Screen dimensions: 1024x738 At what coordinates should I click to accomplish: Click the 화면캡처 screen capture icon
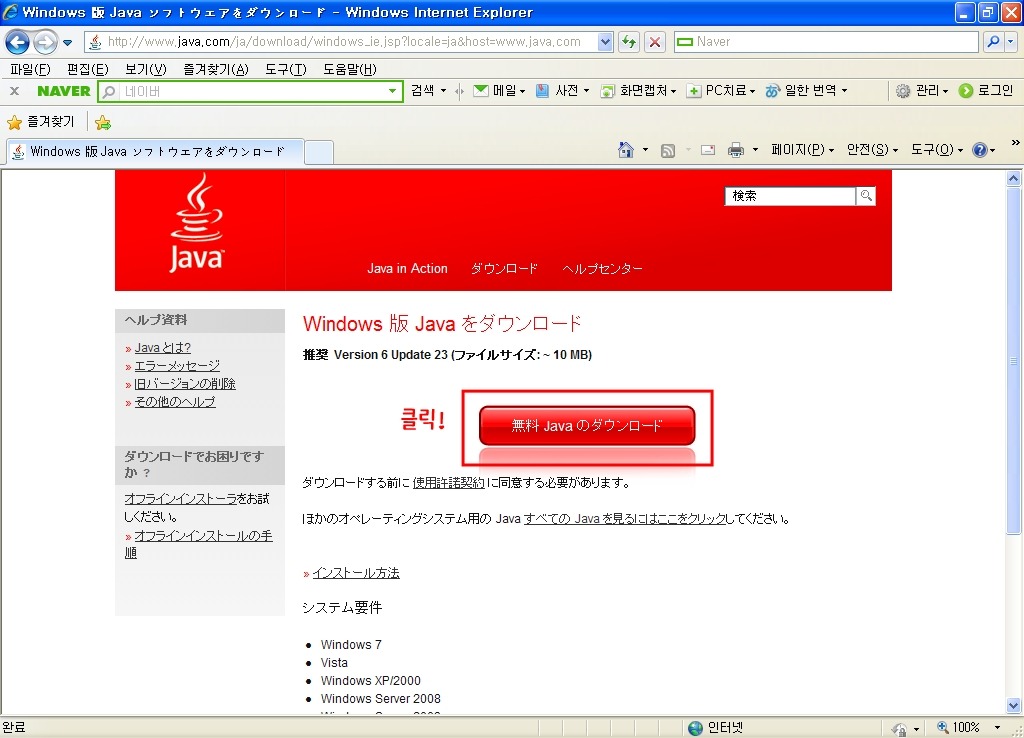[x=607, y=91]
